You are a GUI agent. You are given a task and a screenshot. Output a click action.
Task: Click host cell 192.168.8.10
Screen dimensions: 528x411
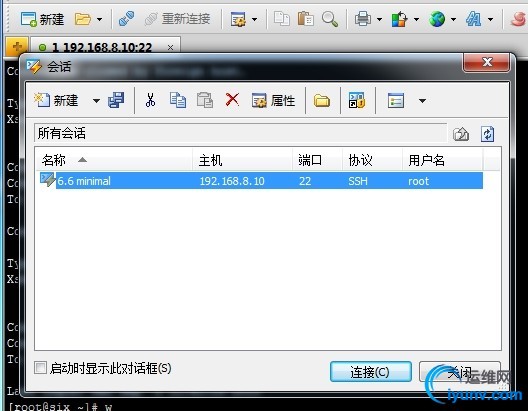coord(232,181)
